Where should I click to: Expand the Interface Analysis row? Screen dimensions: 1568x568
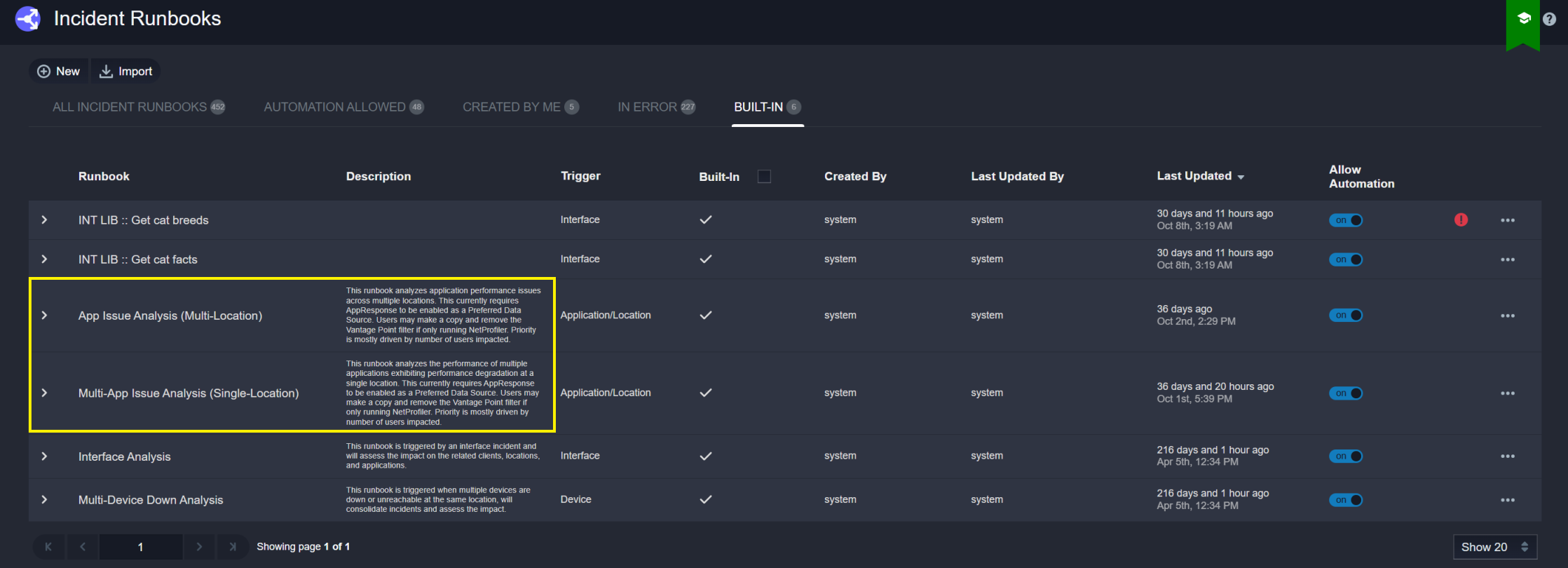tap(44, 457)
